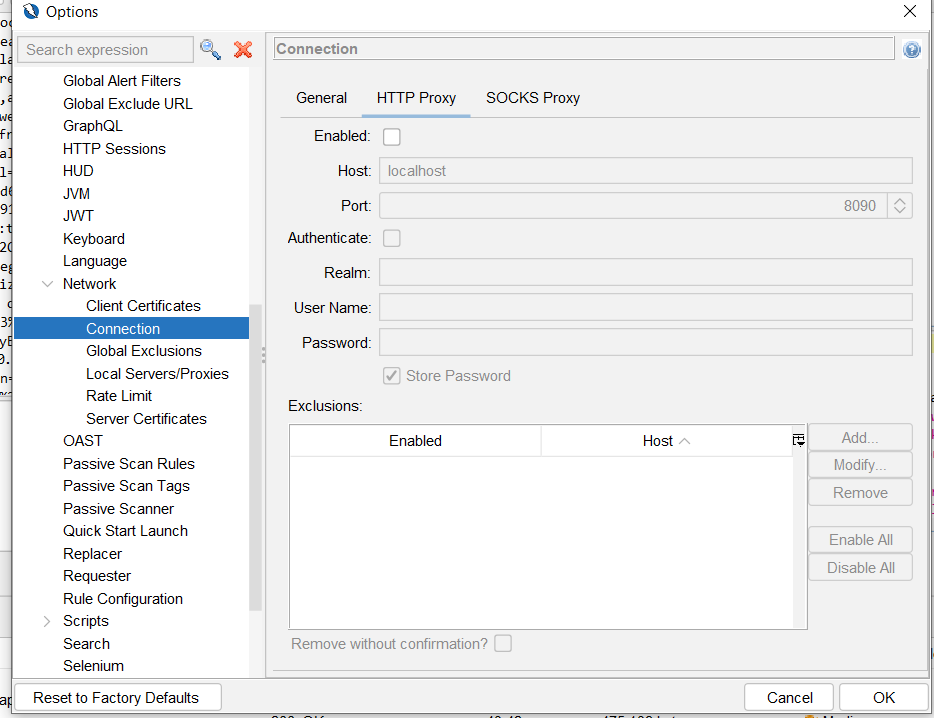934x718 pixels.
Task: Adjust the Port spinner arrows
Action: [899, 206]
